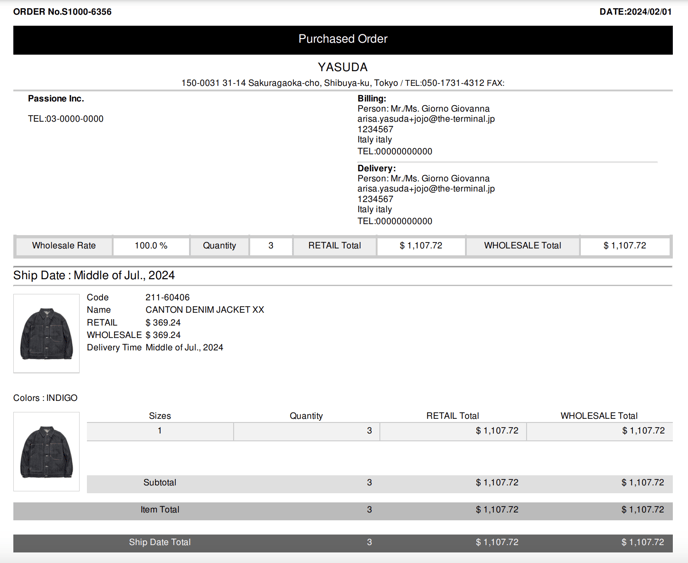Screen dimensions: 688x563
Task: Select the Ship Date Middle of Jul. heading
Action: point(94,275)
